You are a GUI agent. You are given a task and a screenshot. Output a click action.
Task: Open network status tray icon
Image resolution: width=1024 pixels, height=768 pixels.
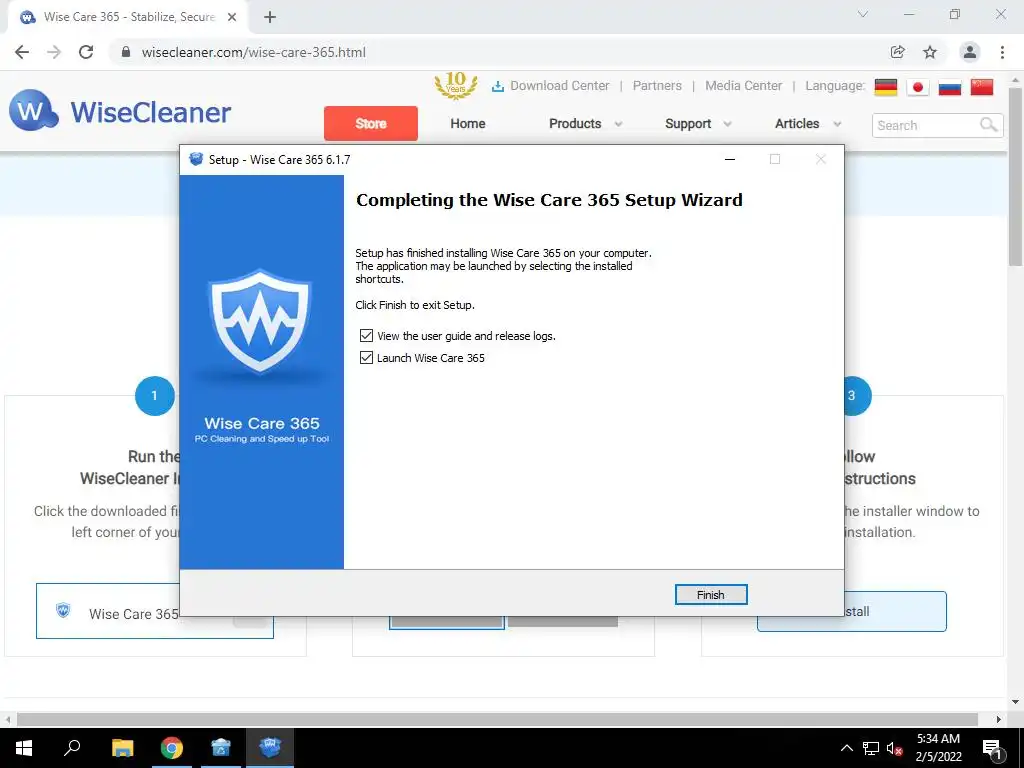click(x=871, y=748)
